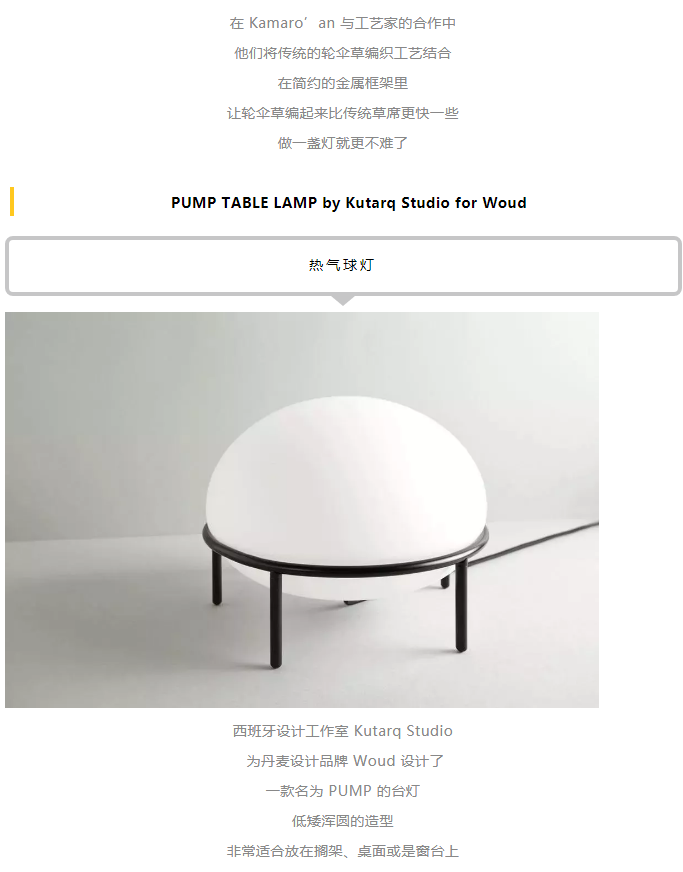Click the text 做一盏灯就更不难了

(343, 143)
